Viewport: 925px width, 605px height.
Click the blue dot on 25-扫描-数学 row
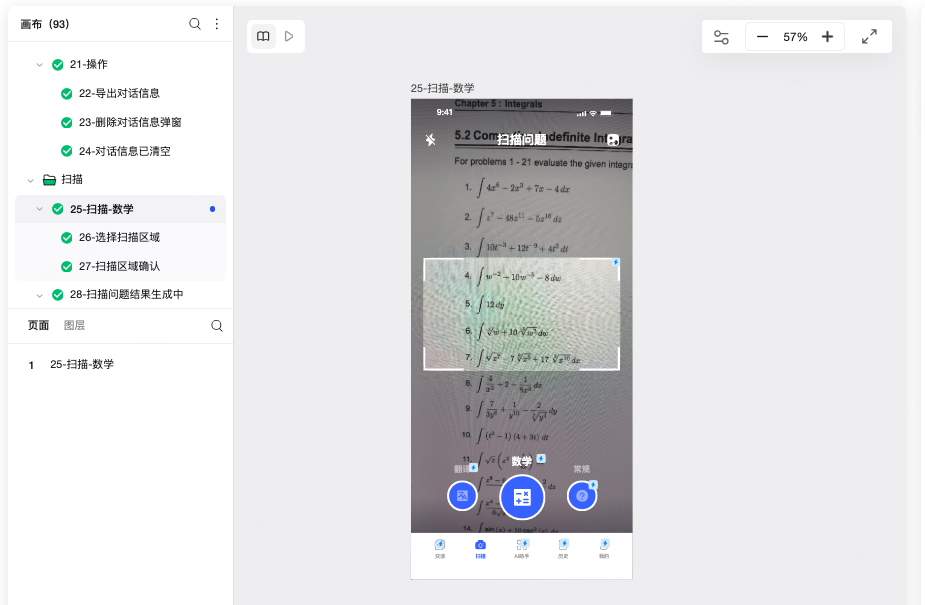point(212,209)
